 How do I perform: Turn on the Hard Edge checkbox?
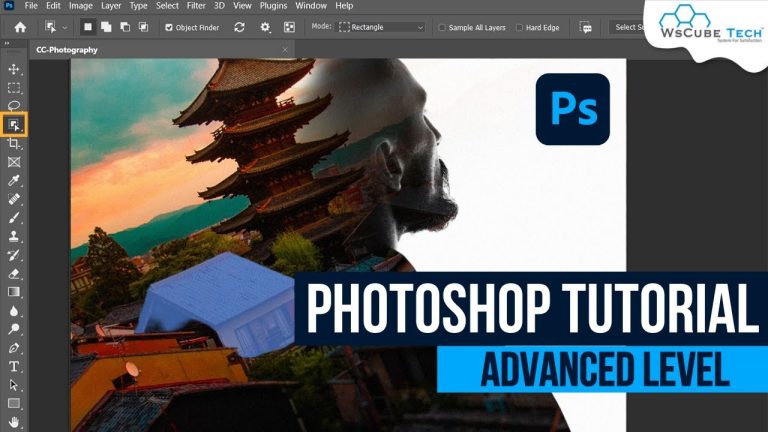518,27
